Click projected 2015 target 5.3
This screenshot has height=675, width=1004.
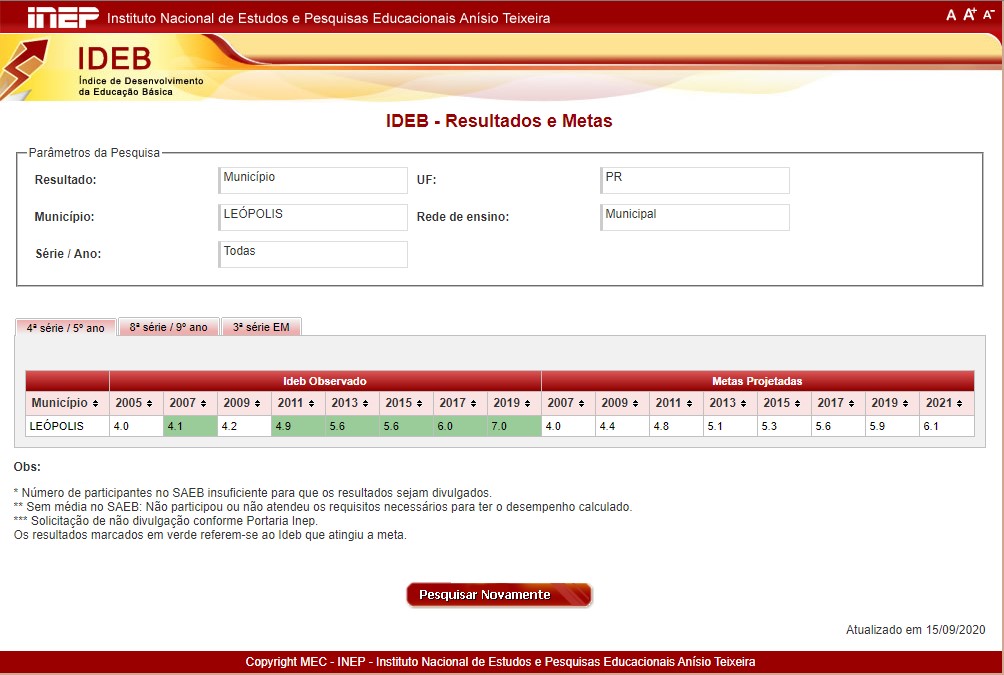784,426
